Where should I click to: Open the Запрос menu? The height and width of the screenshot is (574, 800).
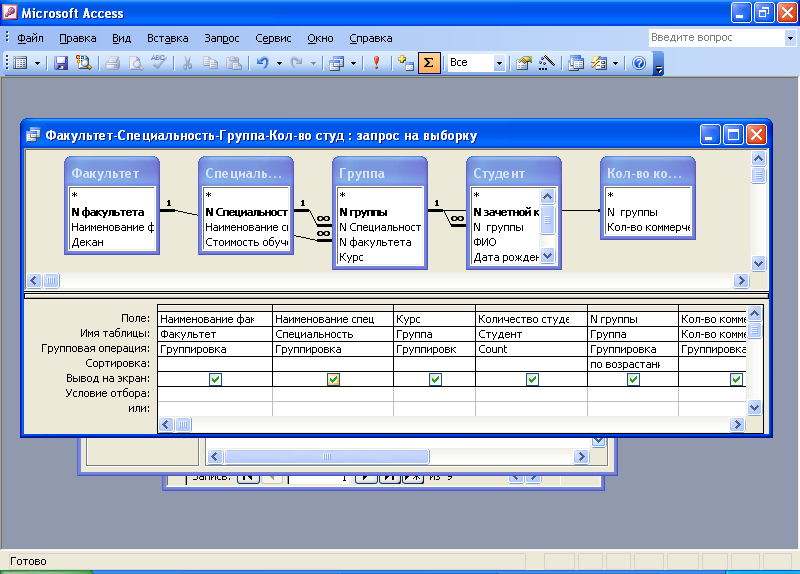click(x=221, y=38)
